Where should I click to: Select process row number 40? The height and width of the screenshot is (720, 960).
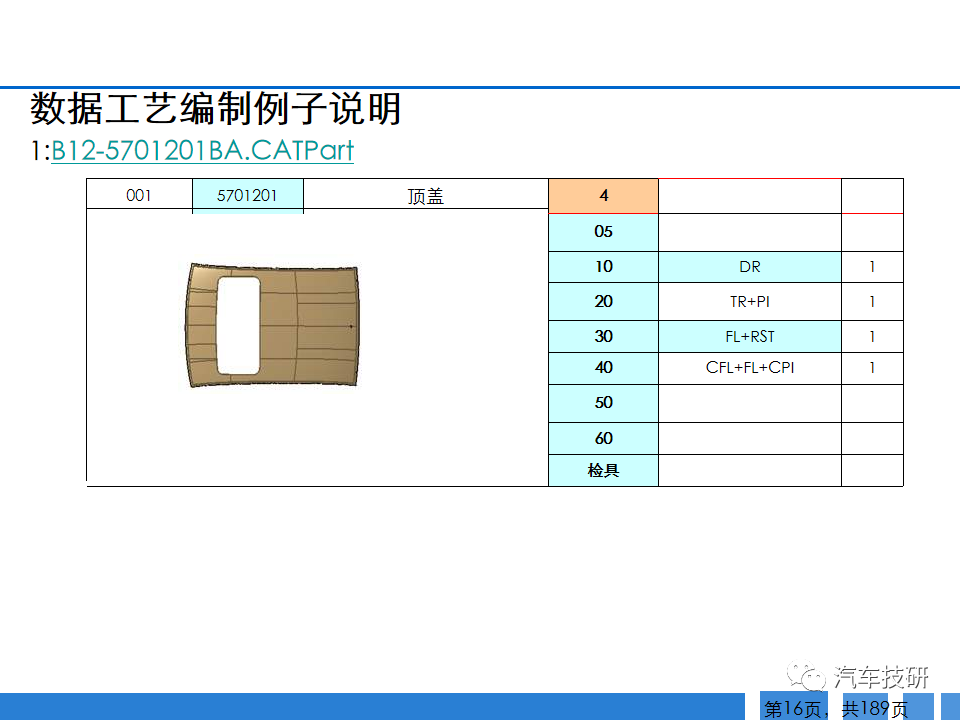tap(604, 368)
